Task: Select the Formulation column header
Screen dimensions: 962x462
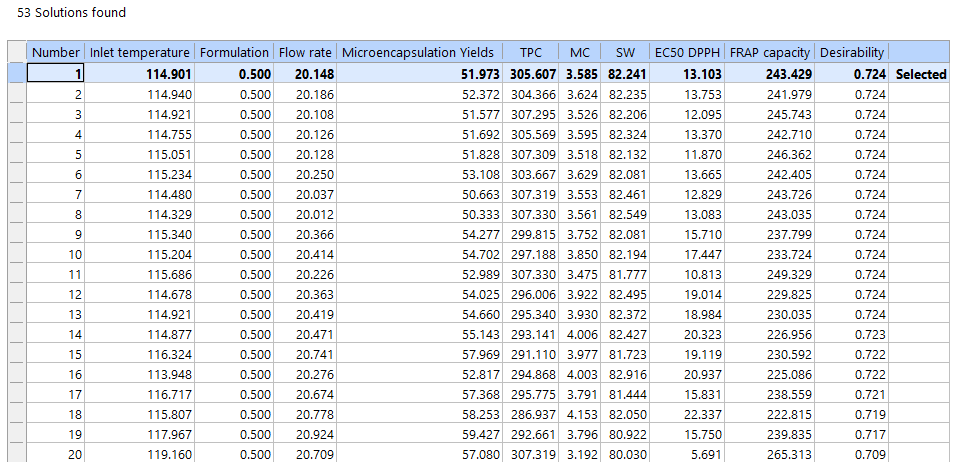Action: 234,53
